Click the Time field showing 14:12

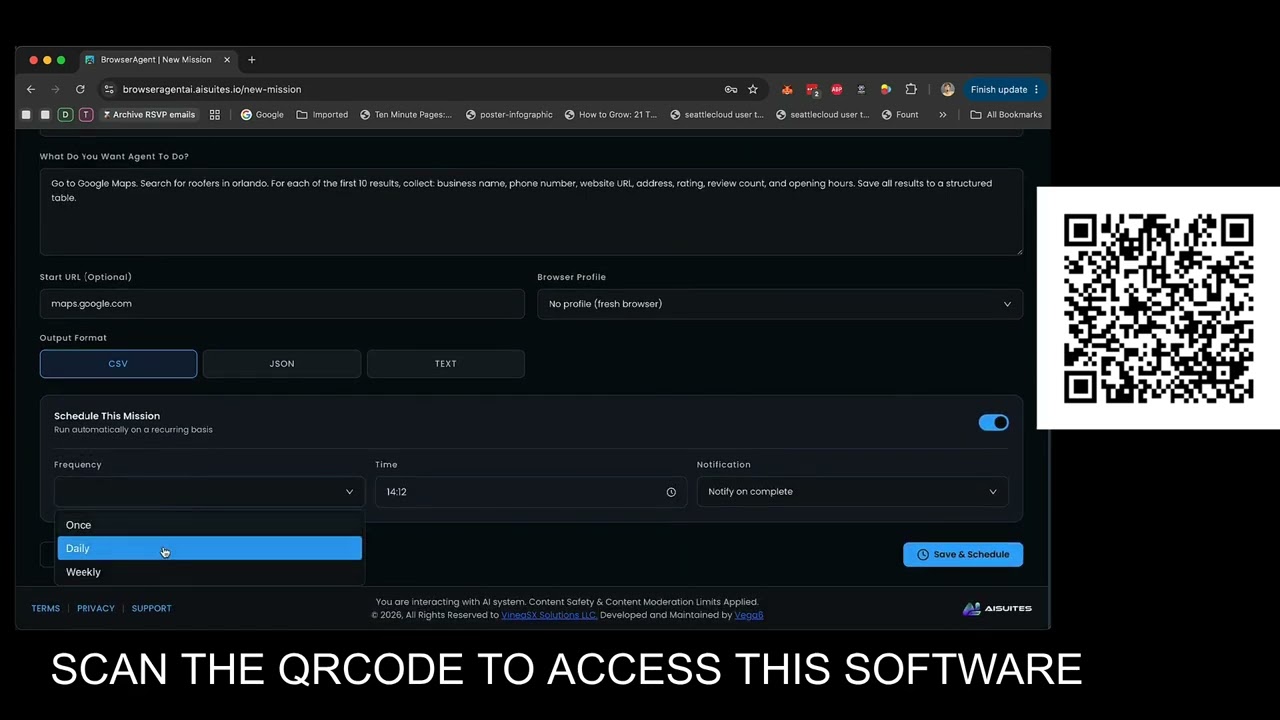click(531, 492)
